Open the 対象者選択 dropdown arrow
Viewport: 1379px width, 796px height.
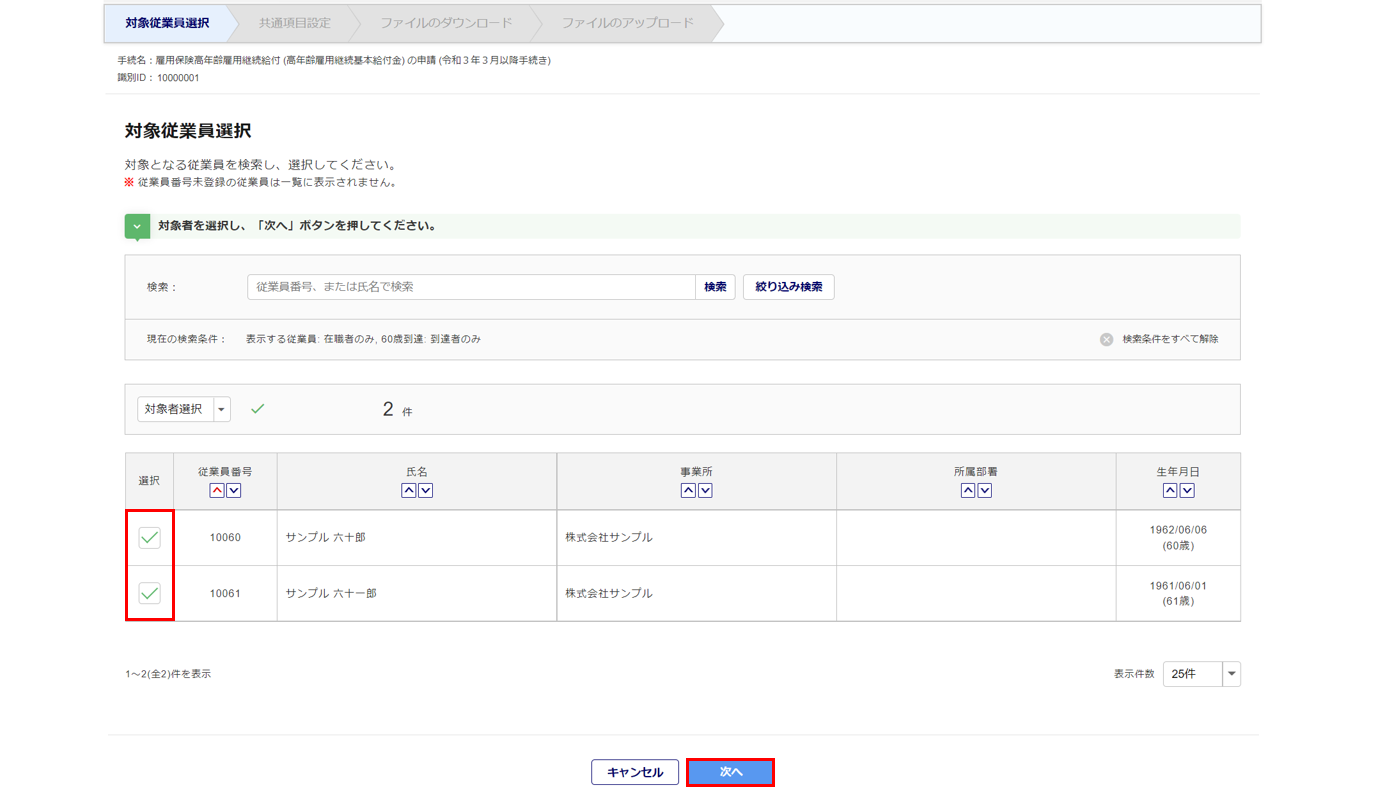pos(221,409)
